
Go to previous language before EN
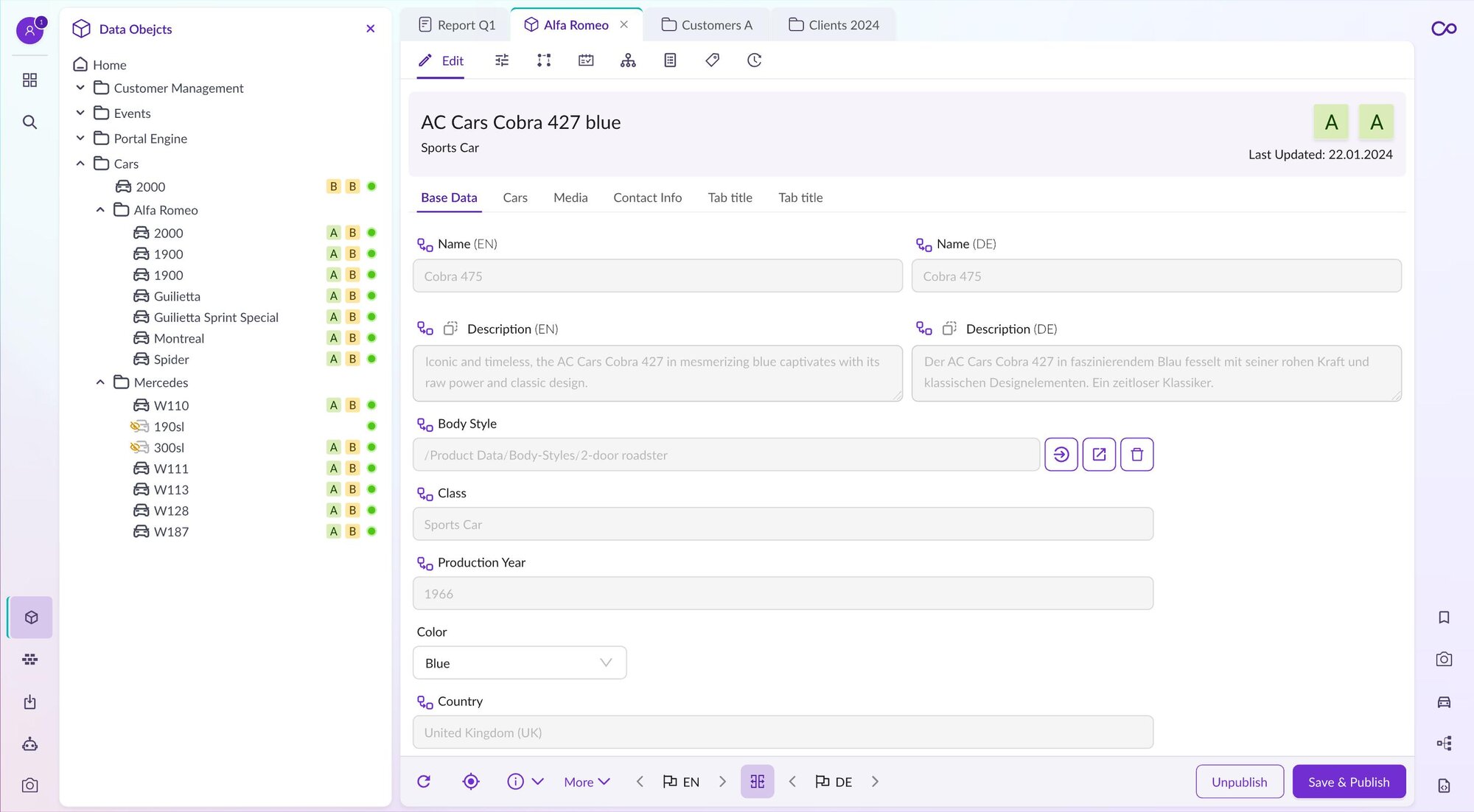[640, 782]
